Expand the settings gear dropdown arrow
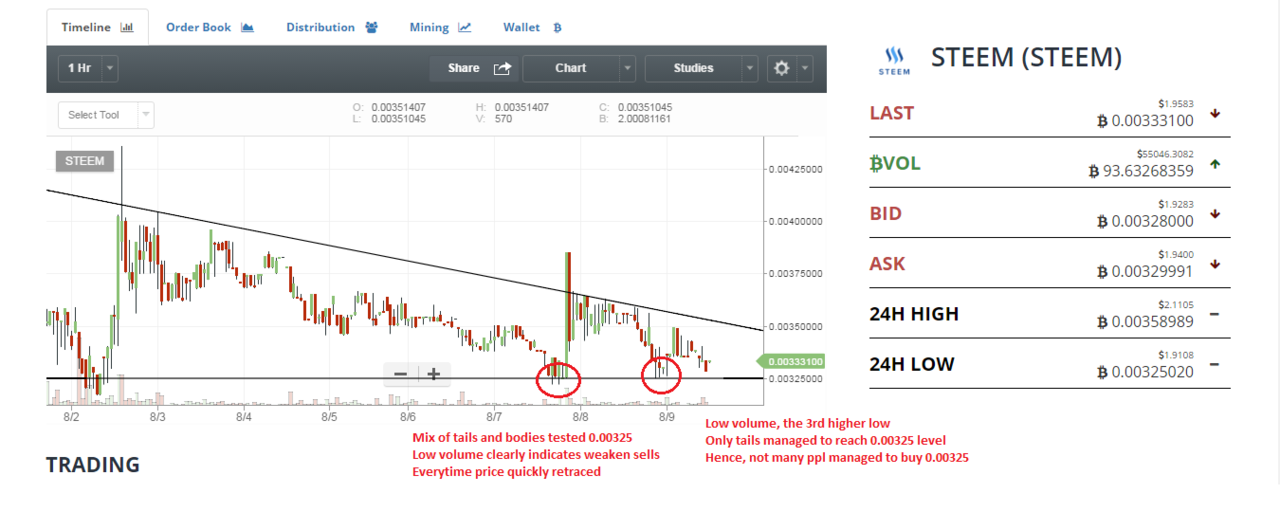 pyautogui.click(x=805, y=68)
